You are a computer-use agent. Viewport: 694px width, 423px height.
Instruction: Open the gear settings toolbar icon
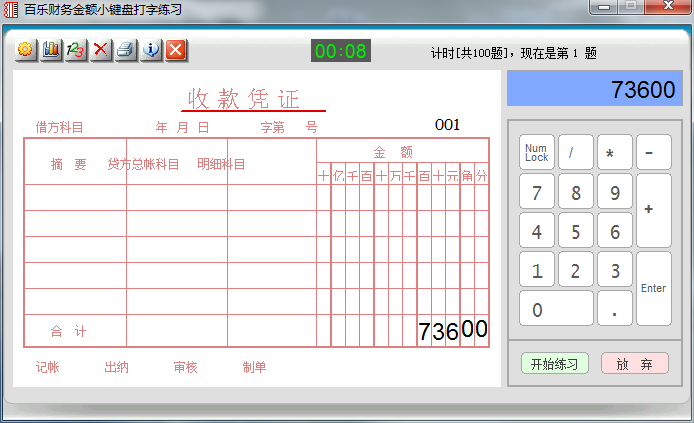click(x=26, y=50)
